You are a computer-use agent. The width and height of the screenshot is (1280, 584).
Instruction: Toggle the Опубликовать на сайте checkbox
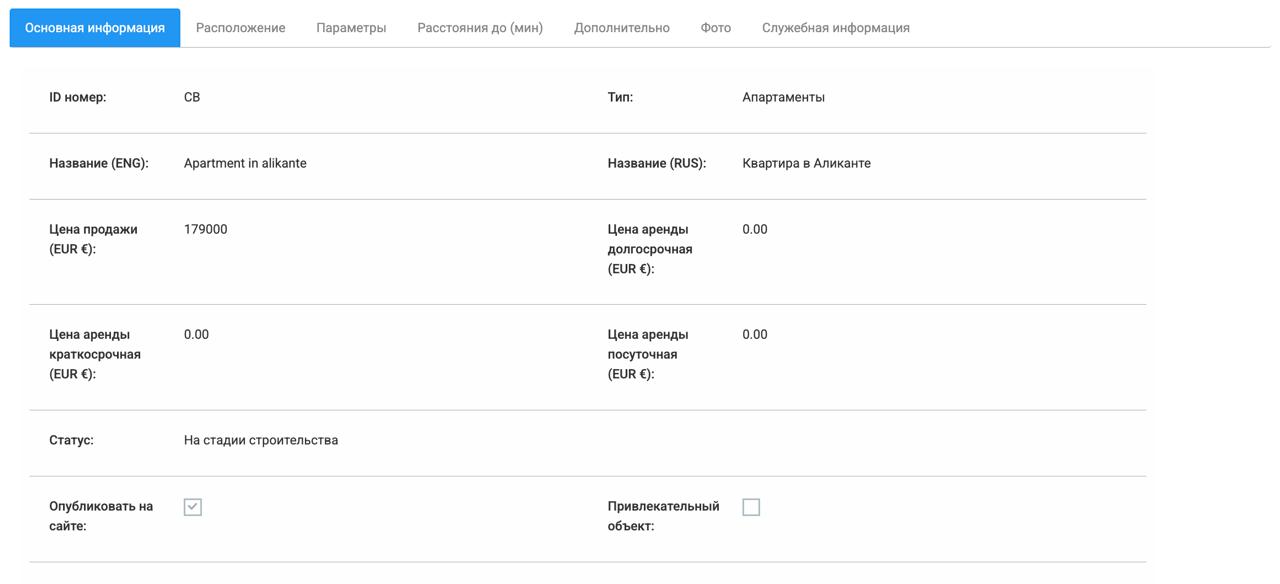pos(192,506)
